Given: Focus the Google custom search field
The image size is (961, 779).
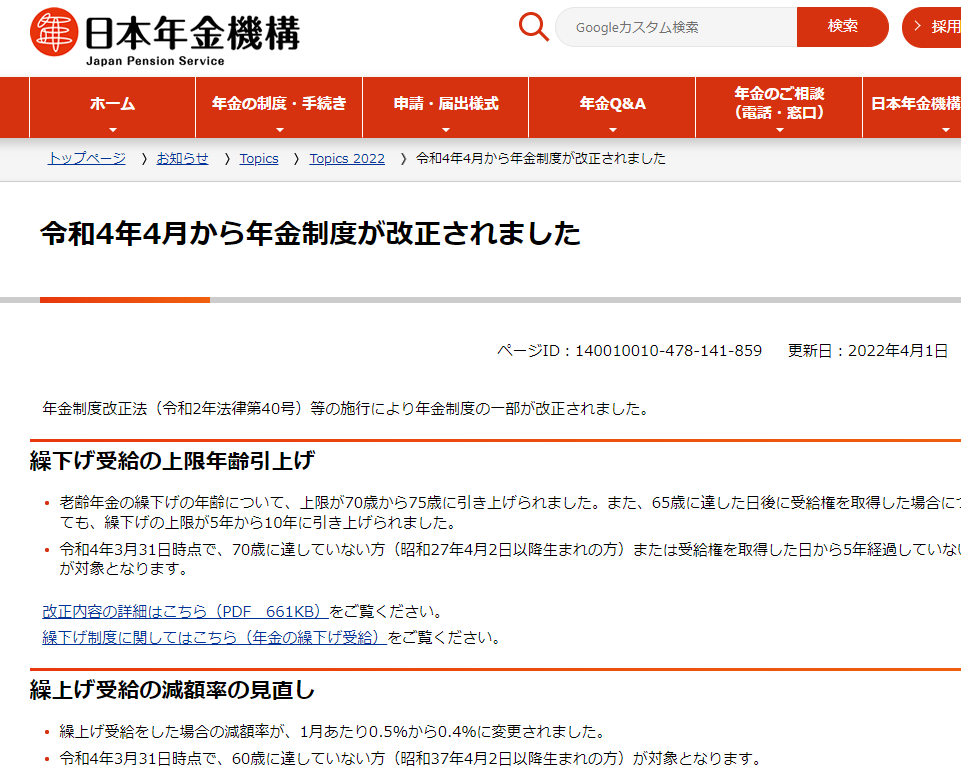Looking at the screenshot, I should point(676,27).
